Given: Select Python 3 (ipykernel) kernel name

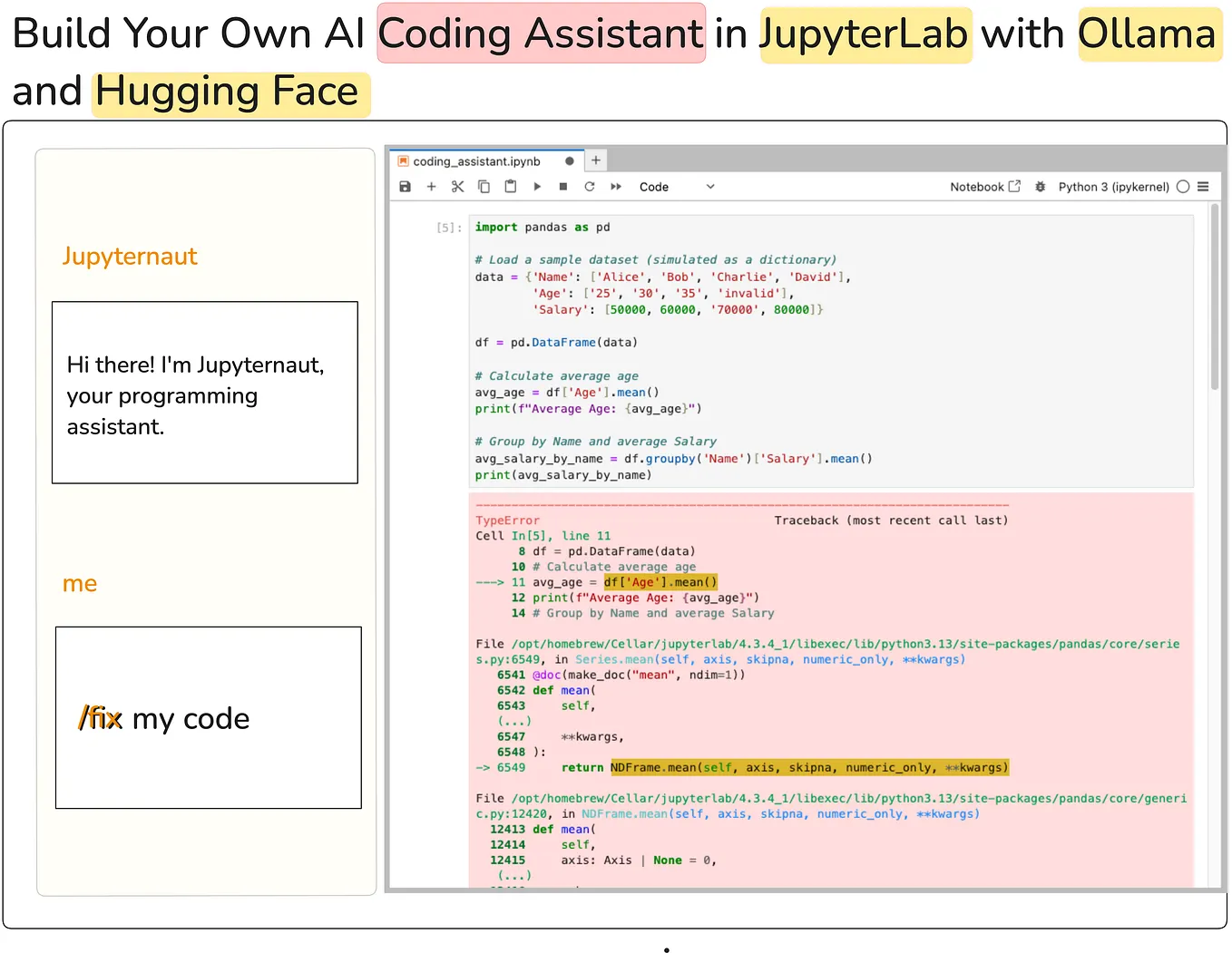Looking at the screenshot, I should point(1114,186).
